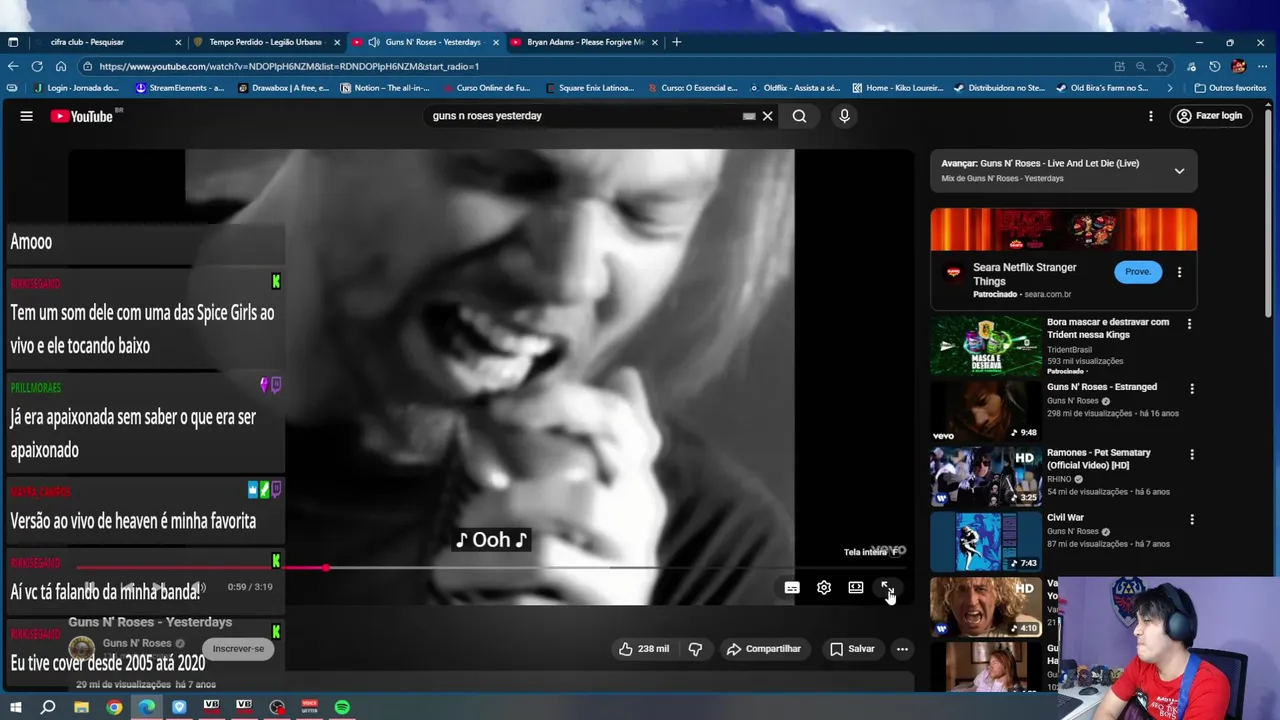Open the Outros favoritos folder

(x=1230, y=88)
